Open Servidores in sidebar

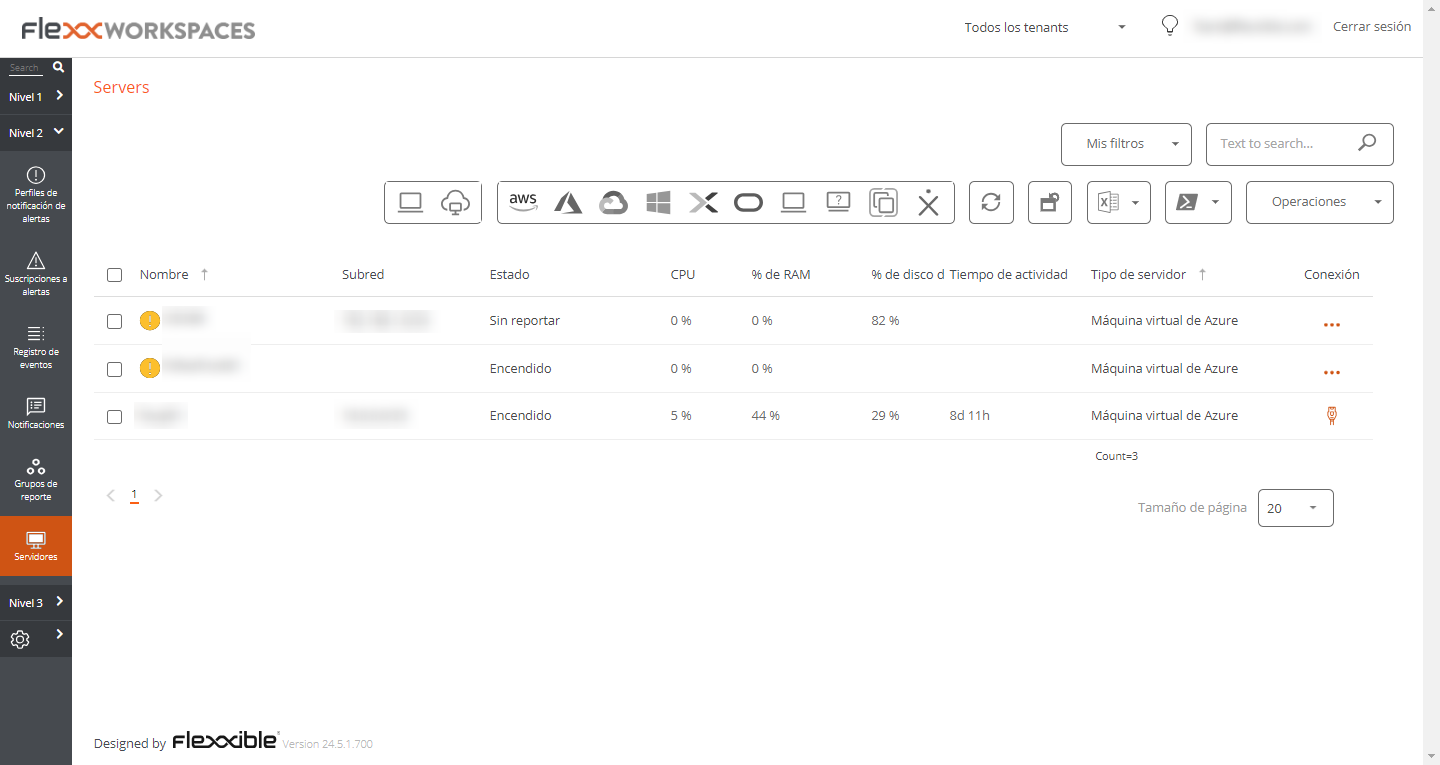[x=36, y=546]
